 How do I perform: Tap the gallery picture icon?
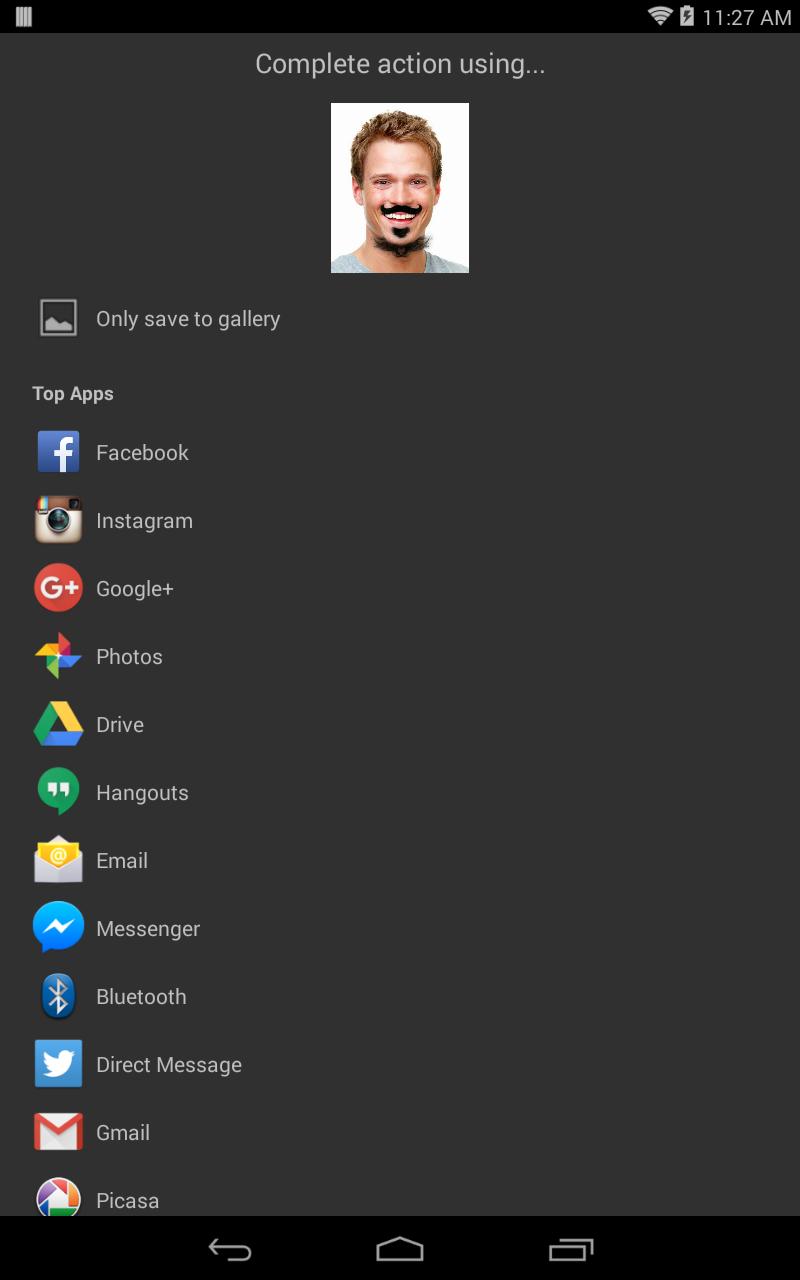58,318
